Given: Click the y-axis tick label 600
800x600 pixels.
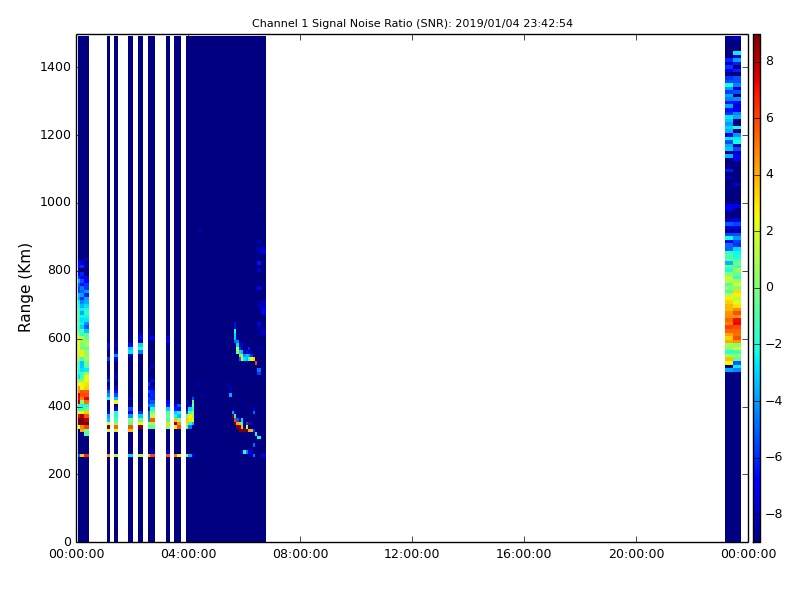Looking at the screenshot, I should pos(59,338).
